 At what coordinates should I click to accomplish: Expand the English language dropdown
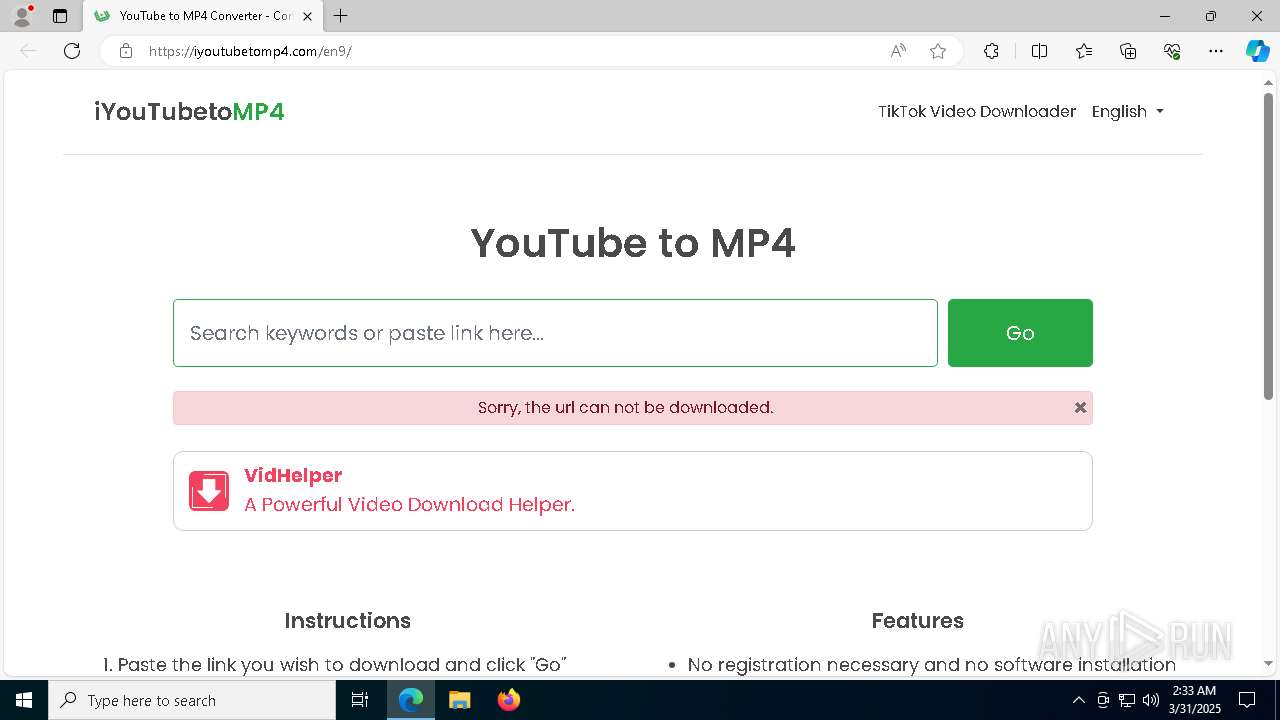1127,111
